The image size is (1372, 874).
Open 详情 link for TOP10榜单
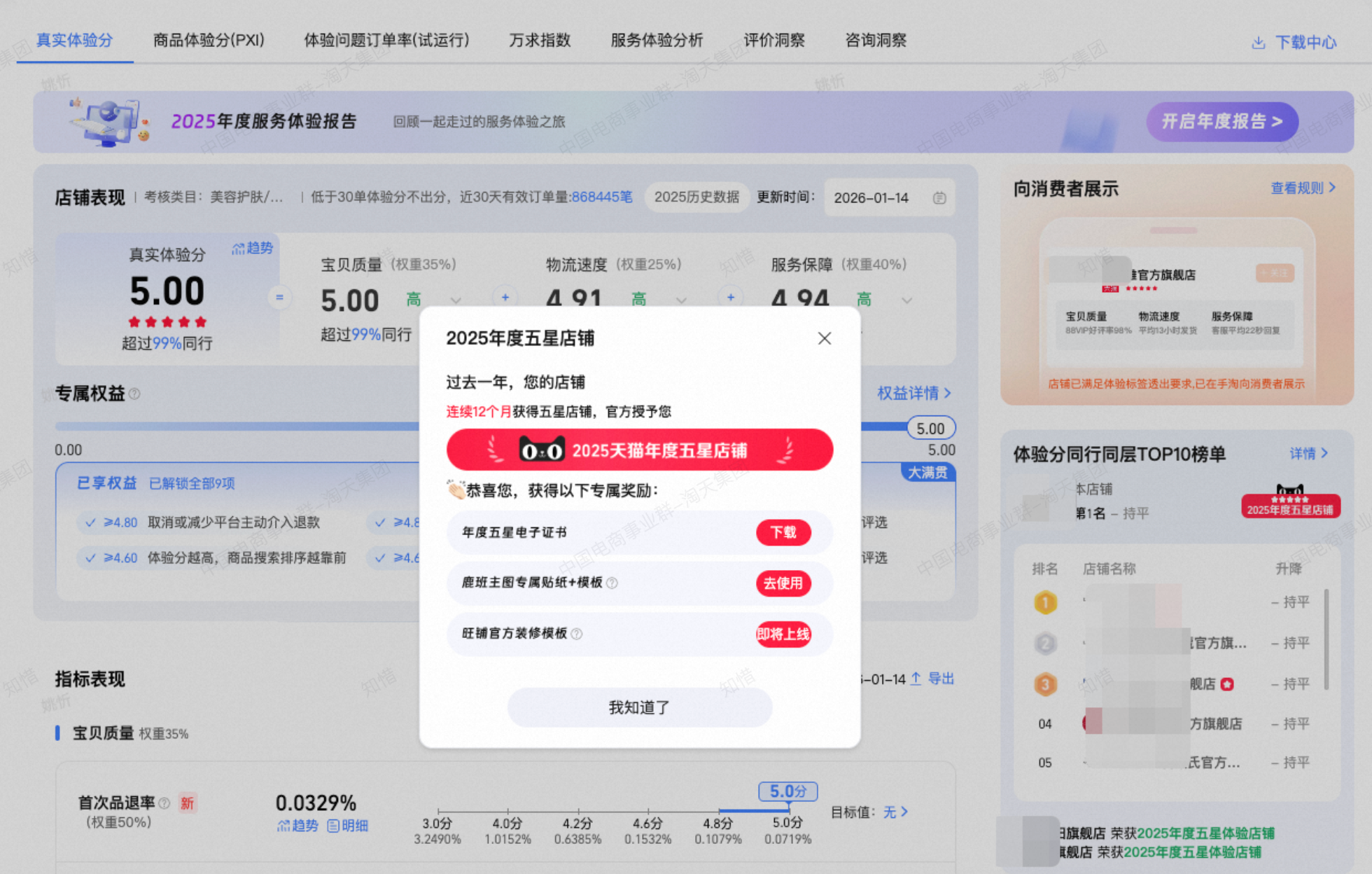1308,453
